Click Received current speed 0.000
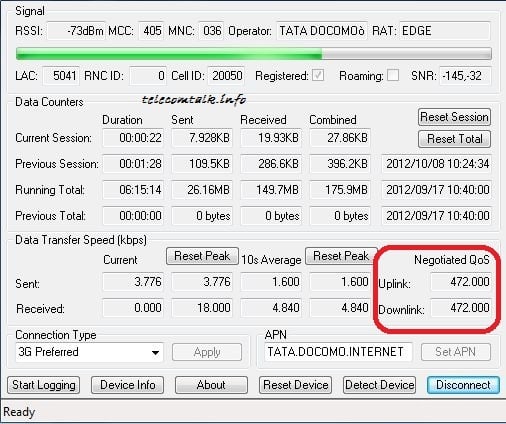This screenshot has height=424, width=506. coord(133,308)
